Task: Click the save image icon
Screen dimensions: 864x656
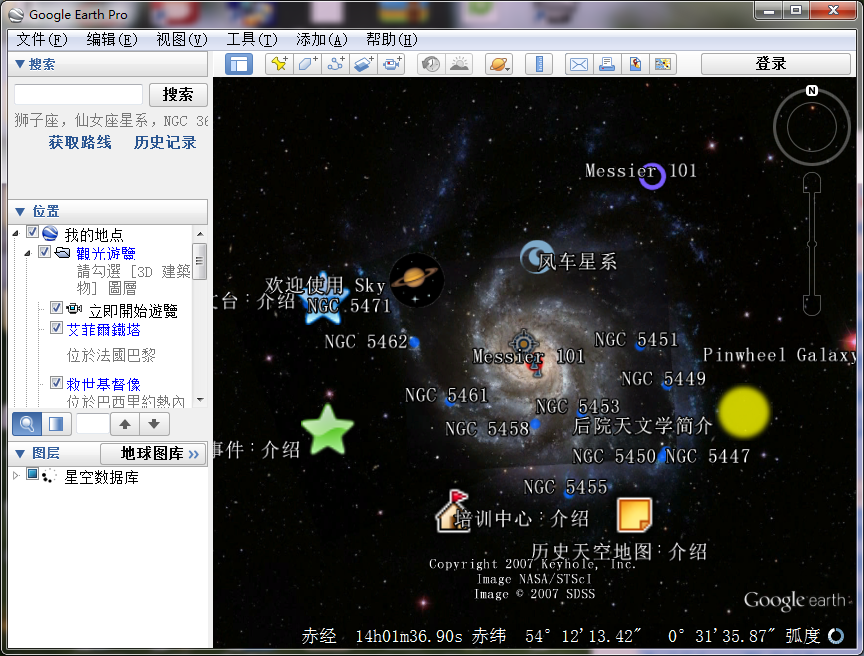Action: coord(663,64)
